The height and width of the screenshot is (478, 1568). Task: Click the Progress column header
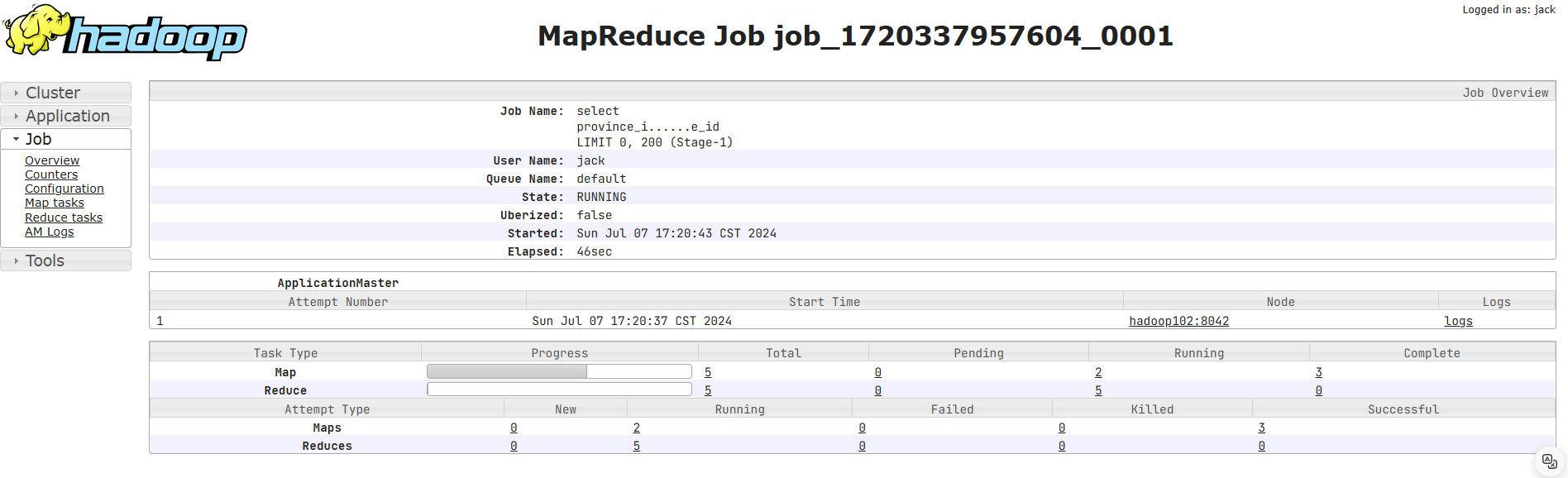coord(560,353)
